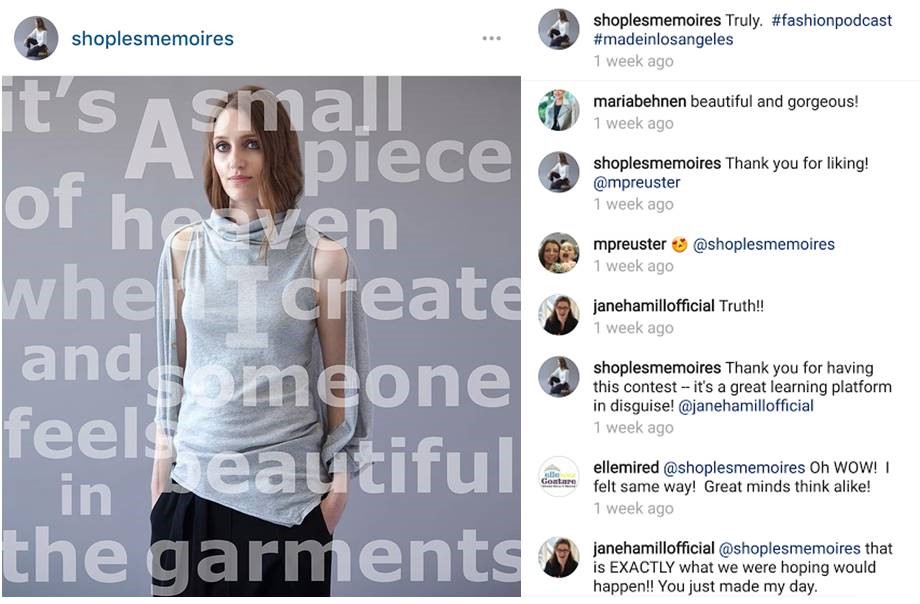Click mpreuster's avatar with two faces

(559, 253)
